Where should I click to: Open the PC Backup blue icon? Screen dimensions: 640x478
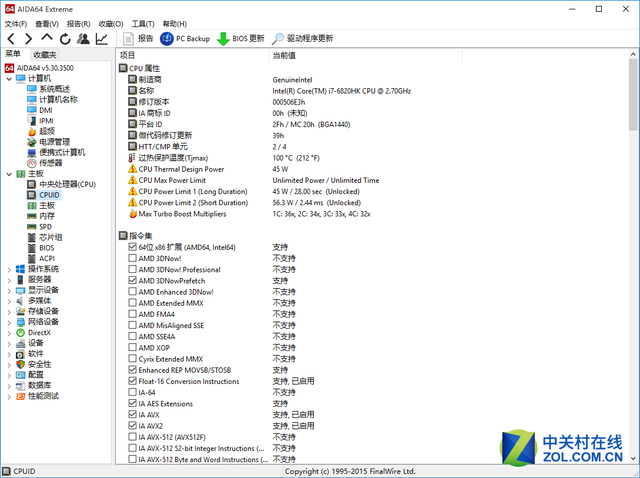point(167,39)
